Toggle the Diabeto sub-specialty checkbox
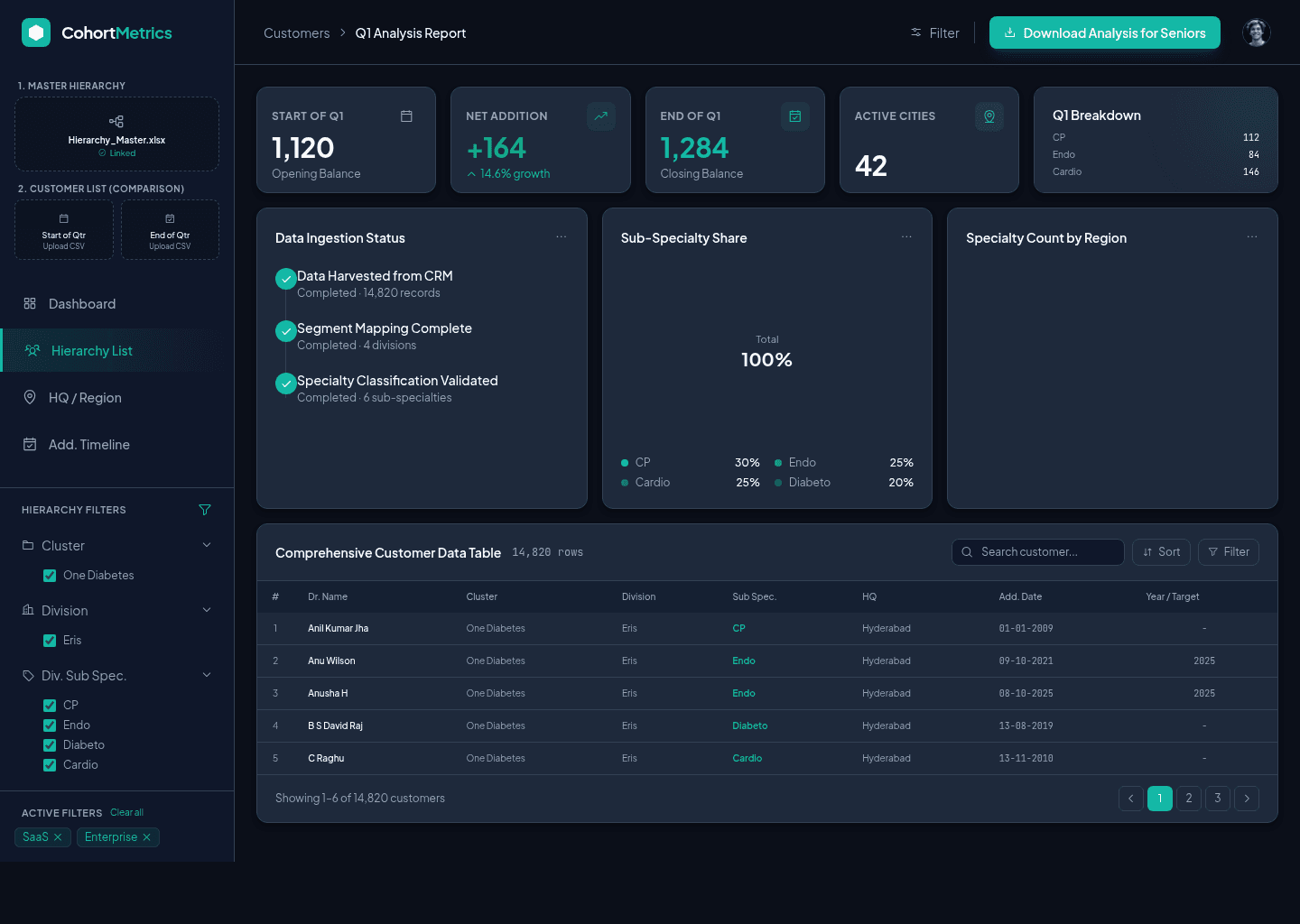The height and width of the screenshot is (924, 1300). coord(50,745)
